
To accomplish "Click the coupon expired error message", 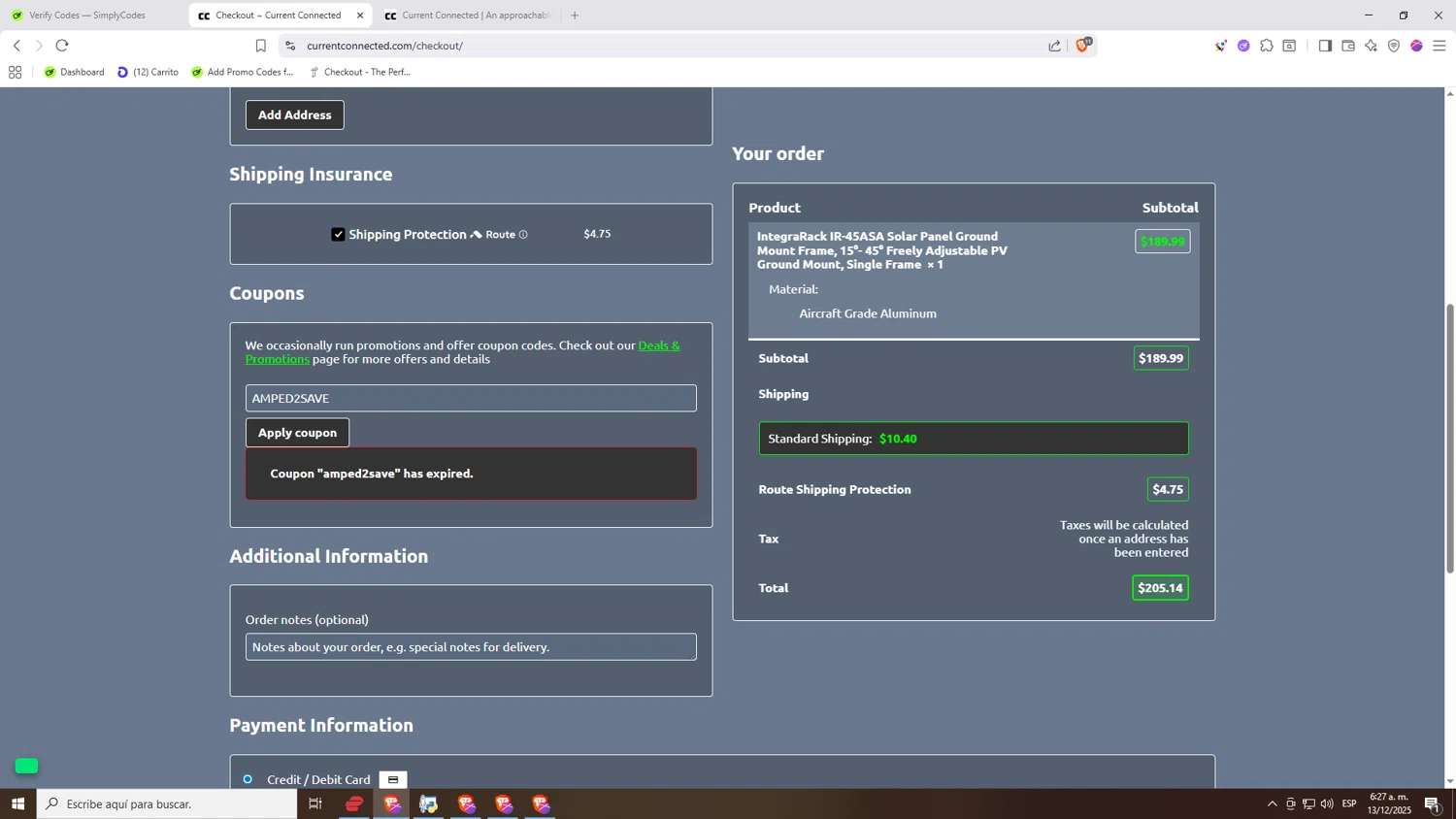I will (471, 474).
